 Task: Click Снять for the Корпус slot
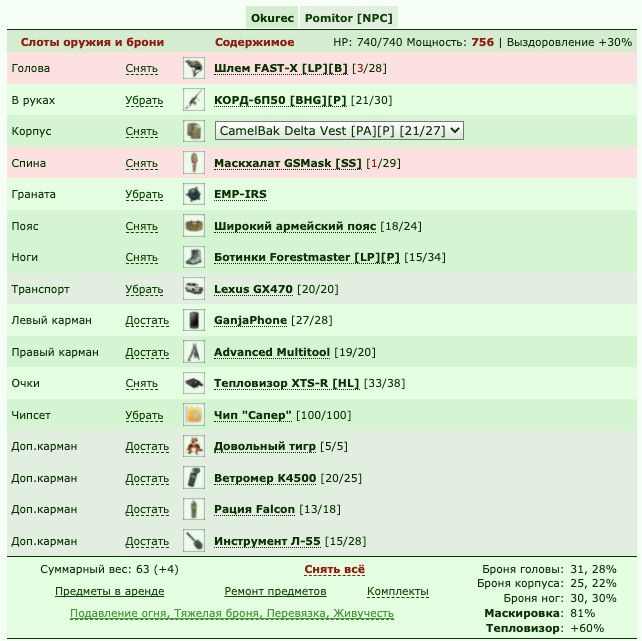(142, 132)
